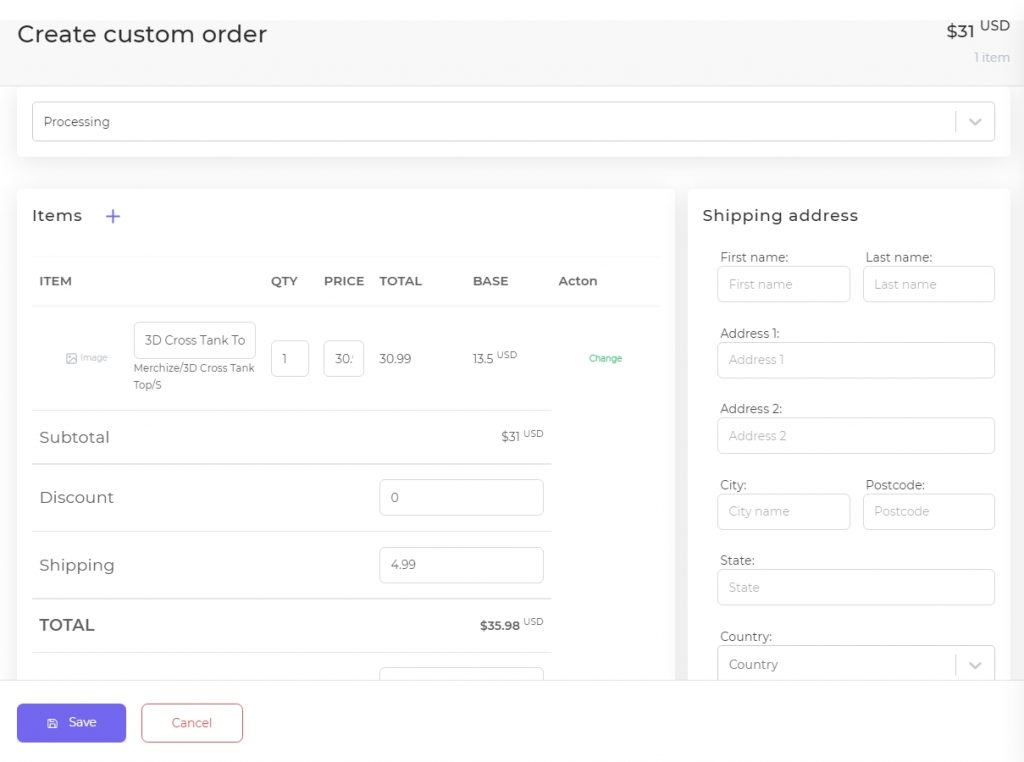Screen dimensions: 1024x762
Task: Click the Discount field showing 0
Action: [x=461, y=497]
